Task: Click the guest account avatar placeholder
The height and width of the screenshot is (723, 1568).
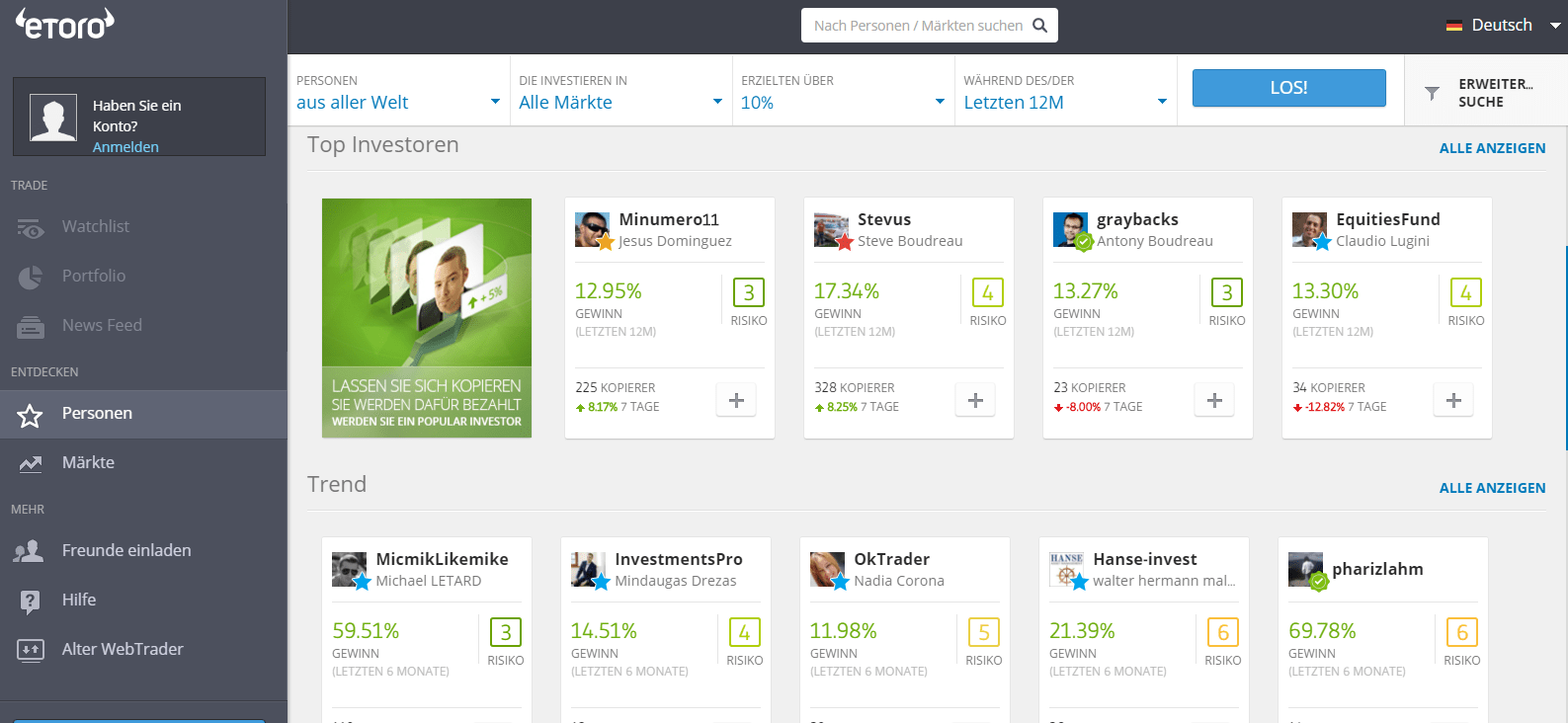Action: click(x=53, y=118)
